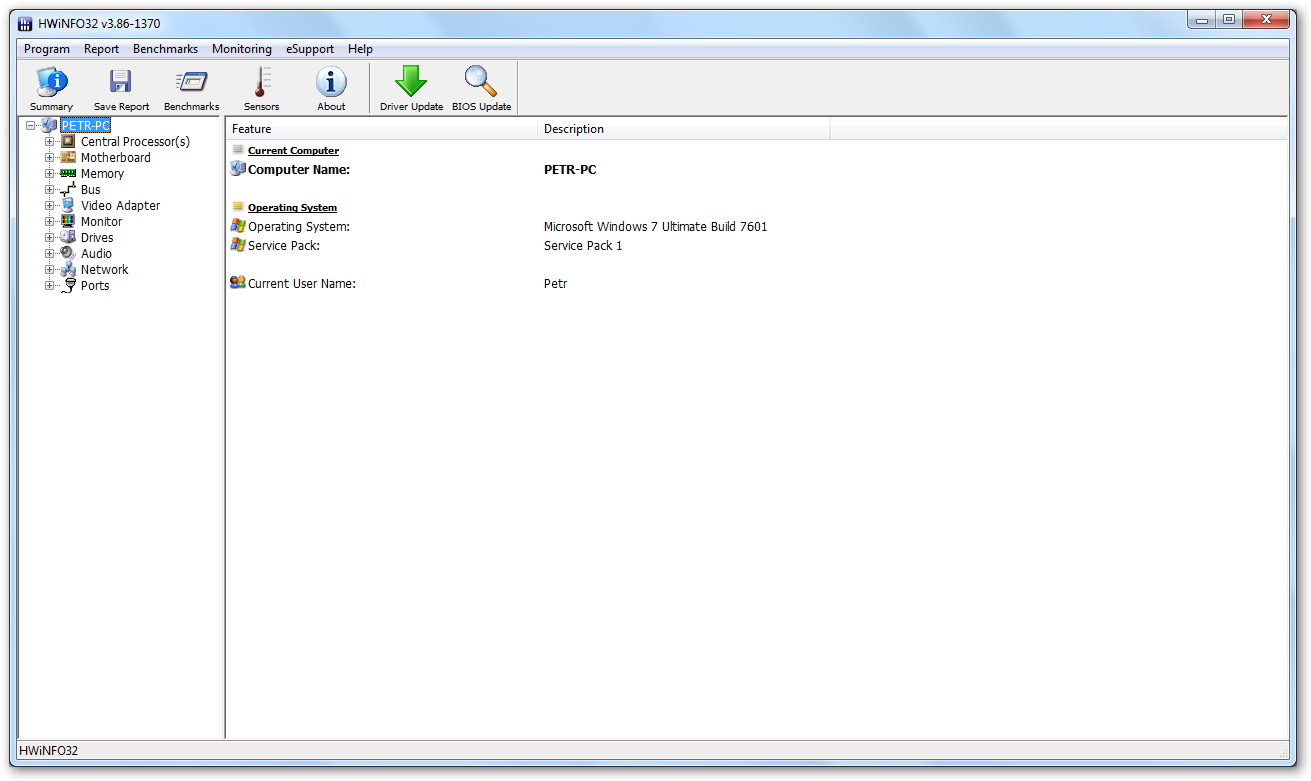
Task: Click the Monitor tree icon
Action: pos(68,222)
